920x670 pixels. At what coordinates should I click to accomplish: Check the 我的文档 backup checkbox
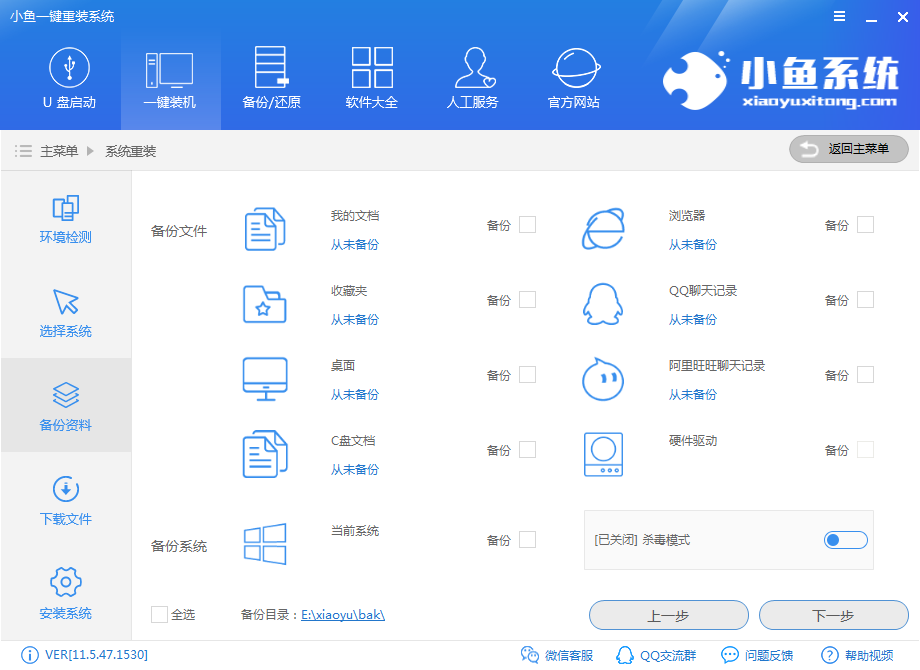click(x=527, y=225)
